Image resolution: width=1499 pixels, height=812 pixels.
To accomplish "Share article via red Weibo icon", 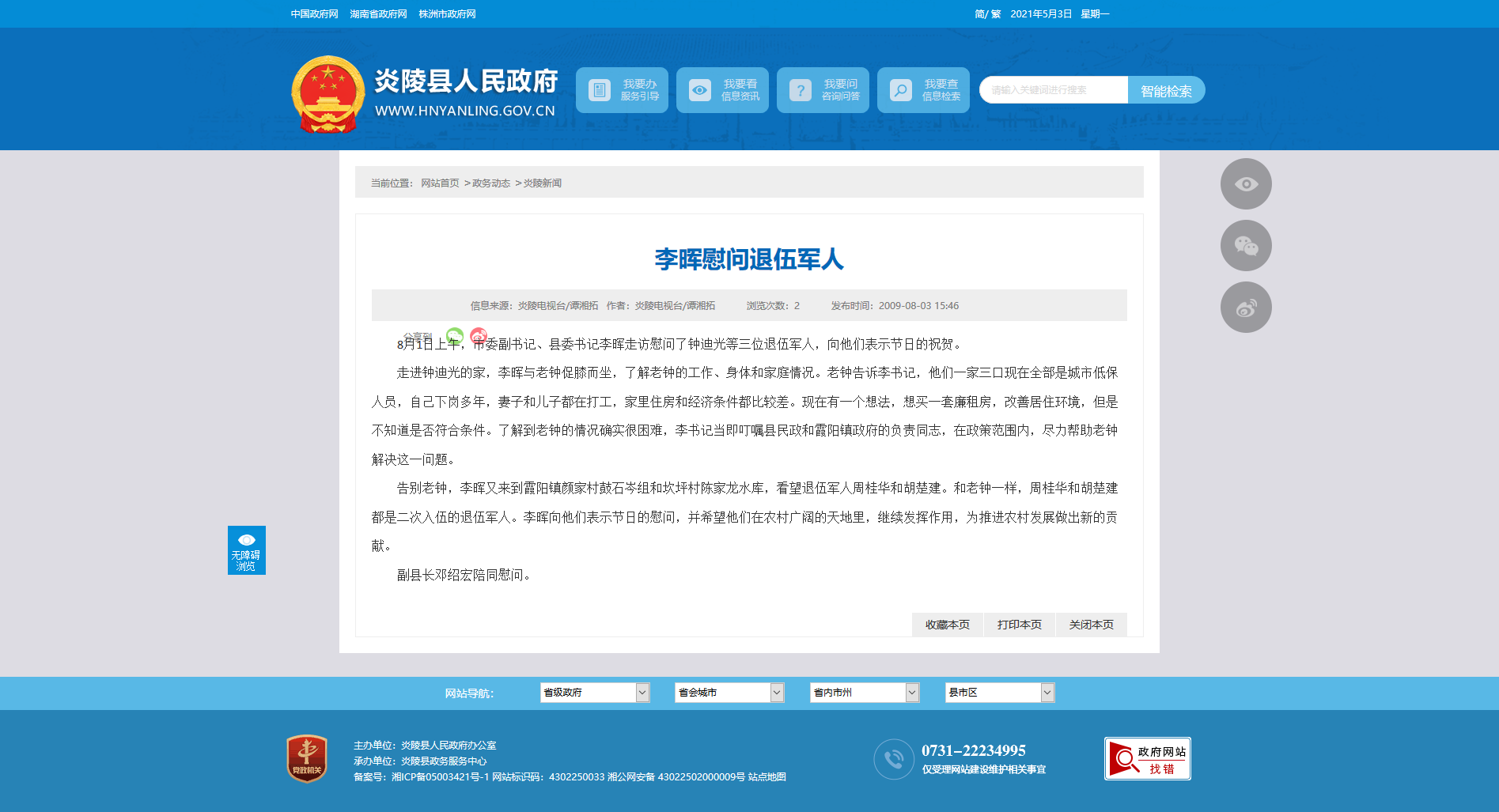I will (x=479, y=335).
